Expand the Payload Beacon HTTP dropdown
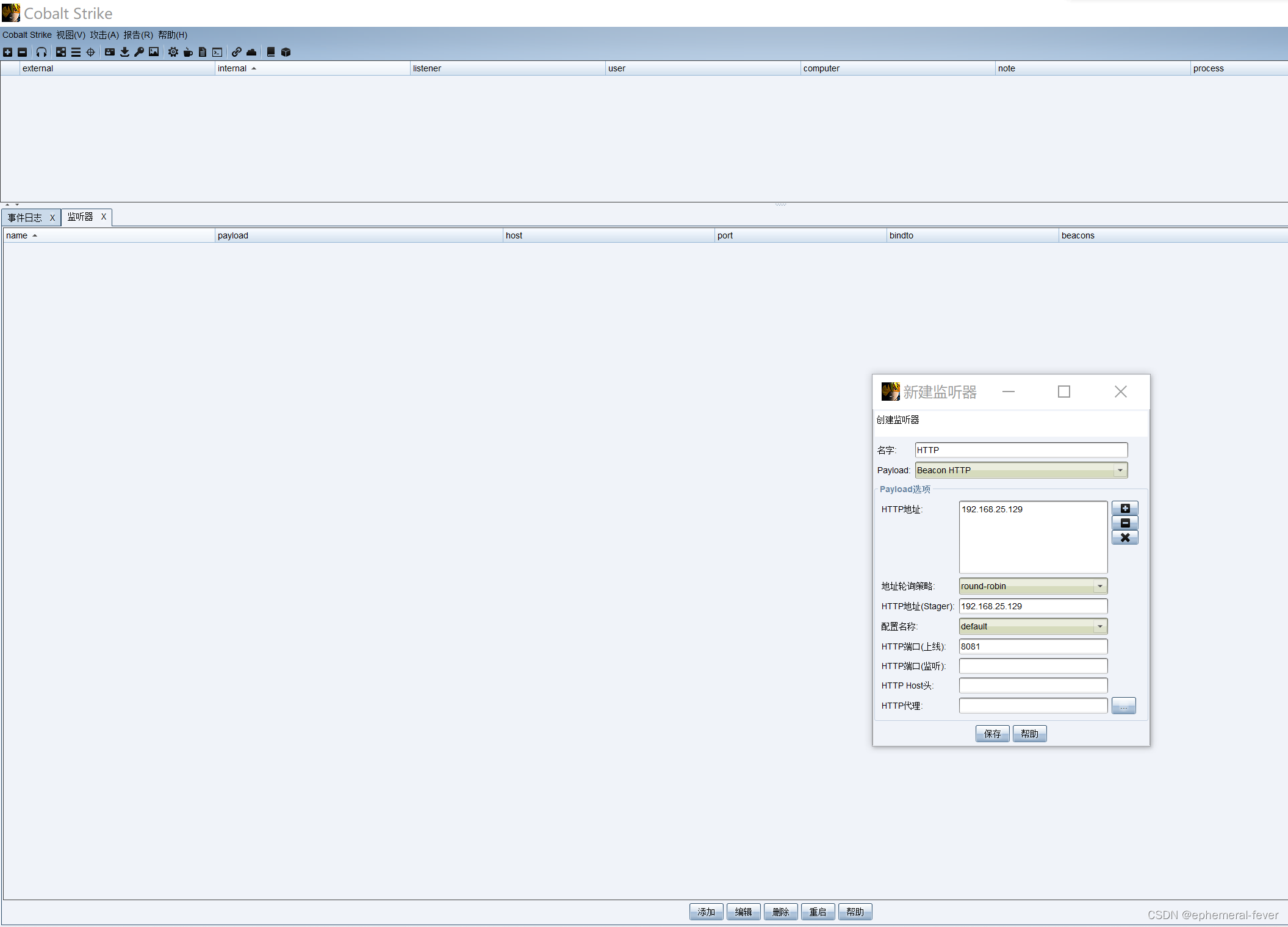Viewport: 1288px width, 927px height. click(x=1120, y=470)
